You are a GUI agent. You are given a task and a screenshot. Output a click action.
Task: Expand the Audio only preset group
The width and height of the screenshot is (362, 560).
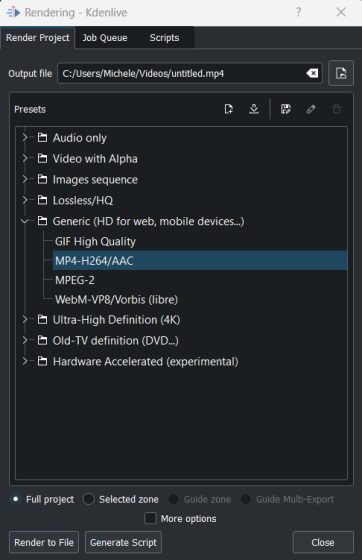tap(25, 138)
